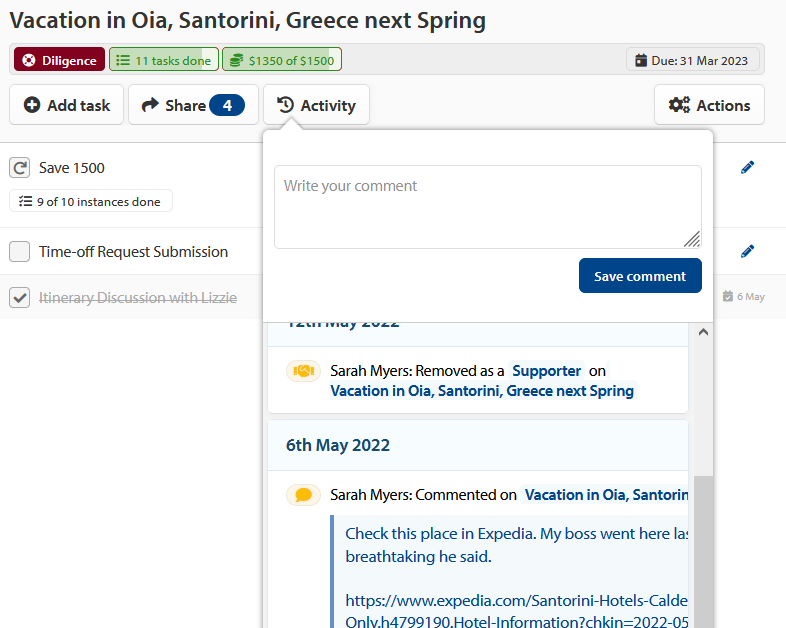786x628 pixels.
Task: Check the Time-off Request Submission checkbox
Action: point(20,252)
